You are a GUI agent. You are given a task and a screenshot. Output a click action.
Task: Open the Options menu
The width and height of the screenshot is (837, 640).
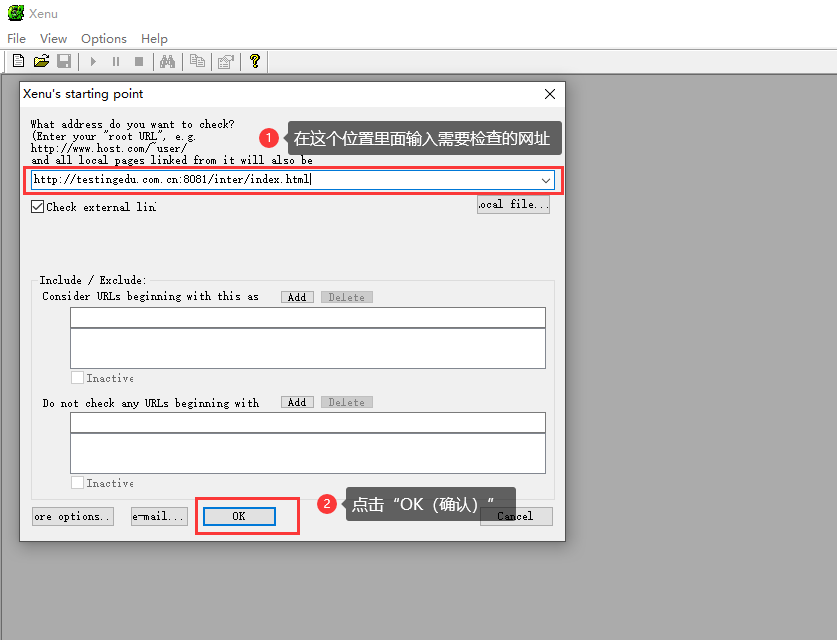coord(104,38)
